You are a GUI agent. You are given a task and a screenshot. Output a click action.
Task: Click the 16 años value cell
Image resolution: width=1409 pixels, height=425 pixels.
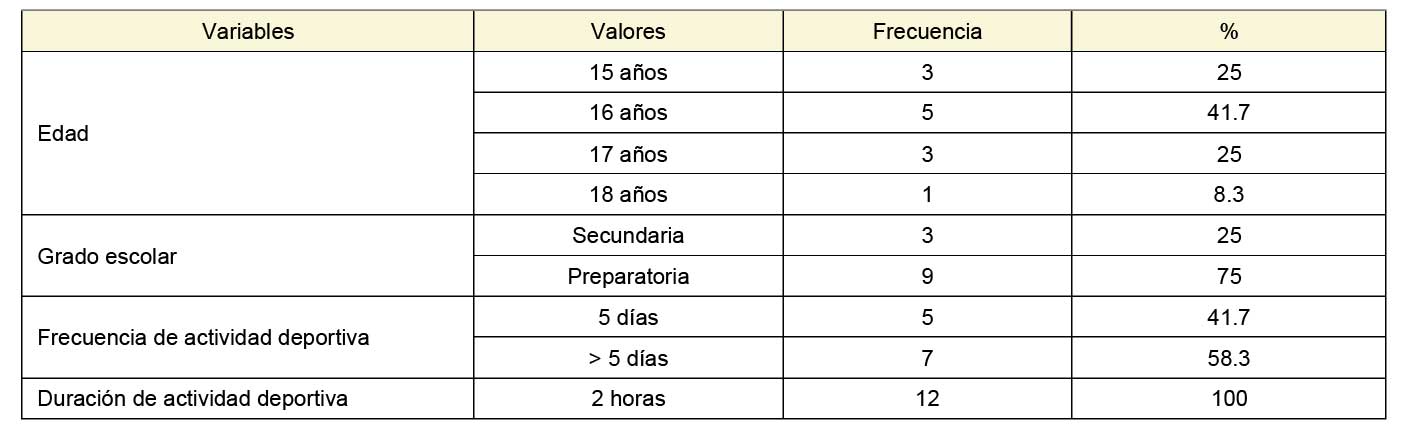coord(628,113)
